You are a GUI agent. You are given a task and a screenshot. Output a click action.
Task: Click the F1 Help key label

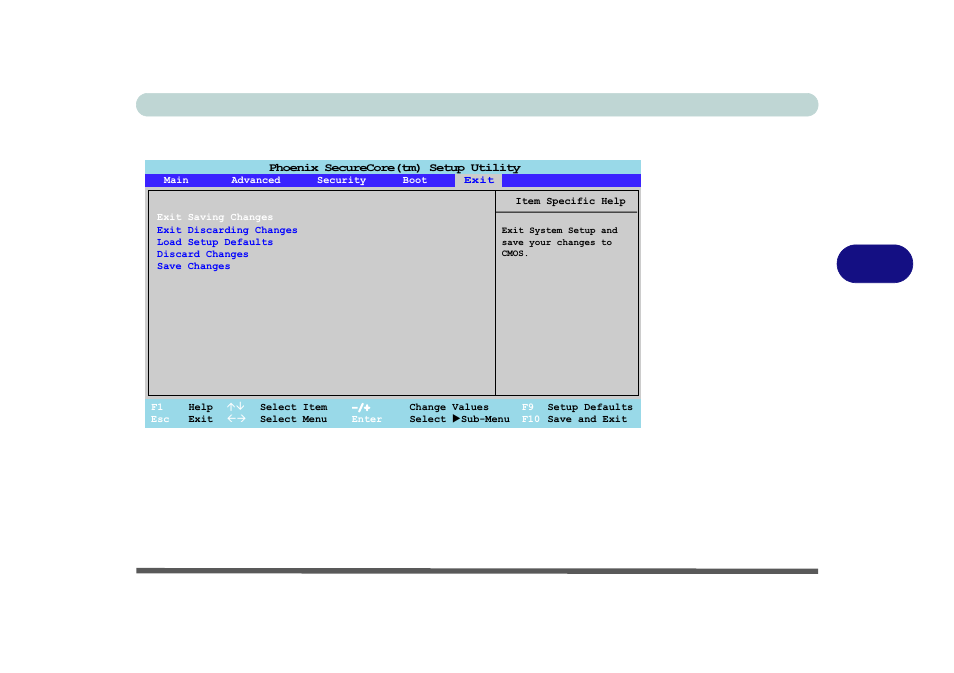(182, 407)
